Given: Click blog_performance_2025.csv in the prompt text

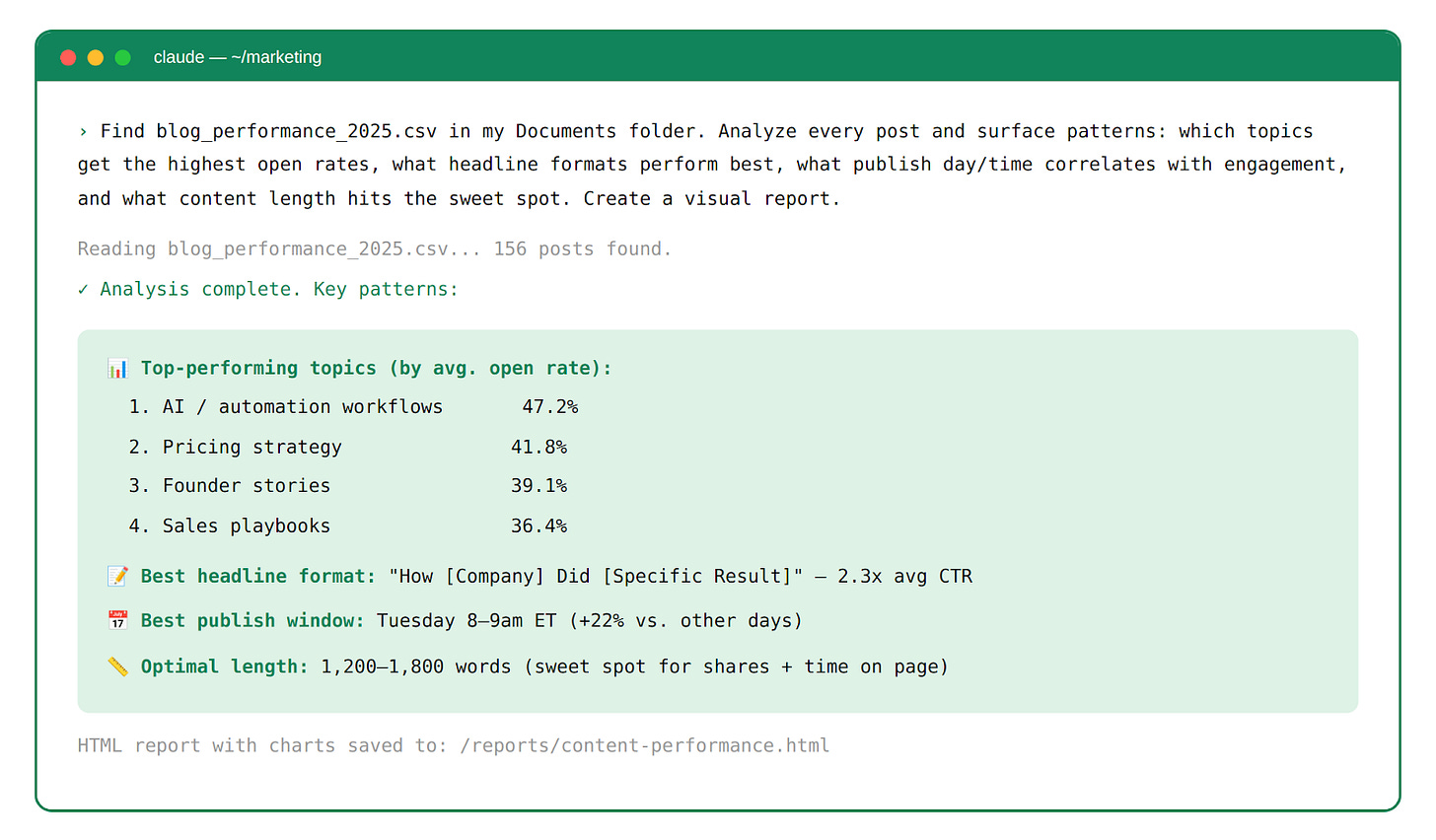Looking at the screenshot, I should pyautogui.click(x=296, y=132).
